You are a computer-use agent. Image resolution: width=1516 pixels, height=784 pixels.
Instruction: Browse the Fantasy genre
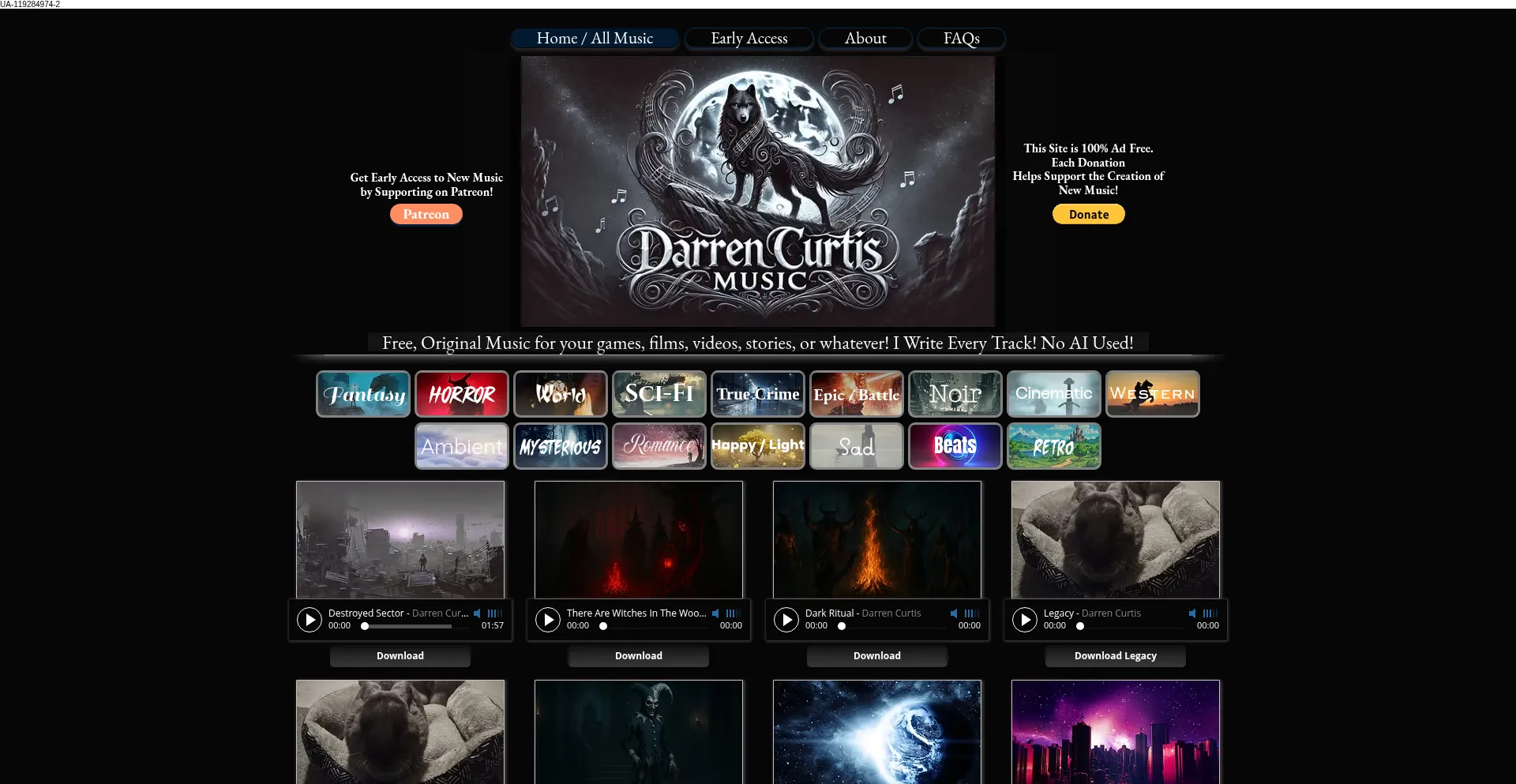point(362,393)
